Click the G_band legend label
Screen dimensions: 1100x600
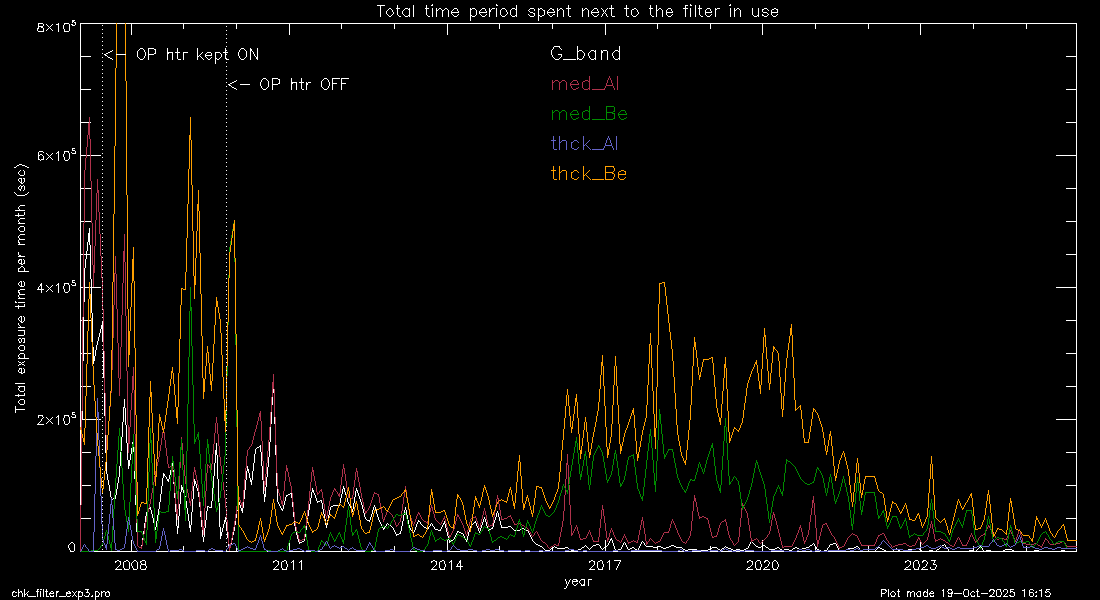(585, 54)
